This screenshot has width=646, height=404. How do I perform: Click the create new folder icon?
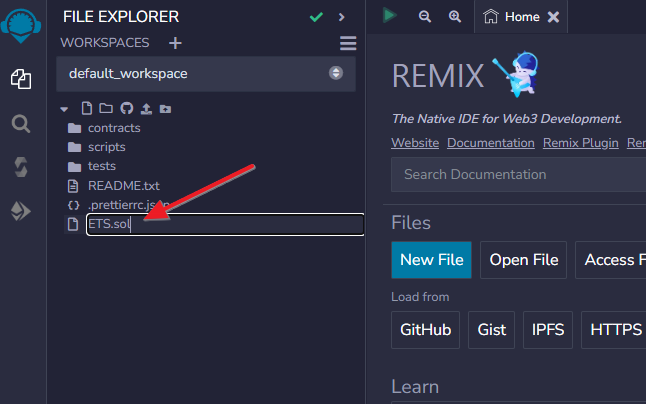coord(106,108)
